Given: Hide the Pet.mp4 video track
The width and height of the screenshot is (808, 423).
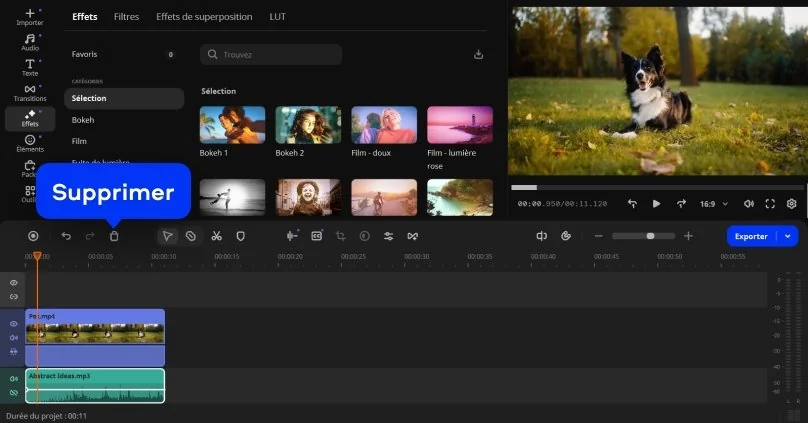Looking at the screenshot, I should click(14, 324).
